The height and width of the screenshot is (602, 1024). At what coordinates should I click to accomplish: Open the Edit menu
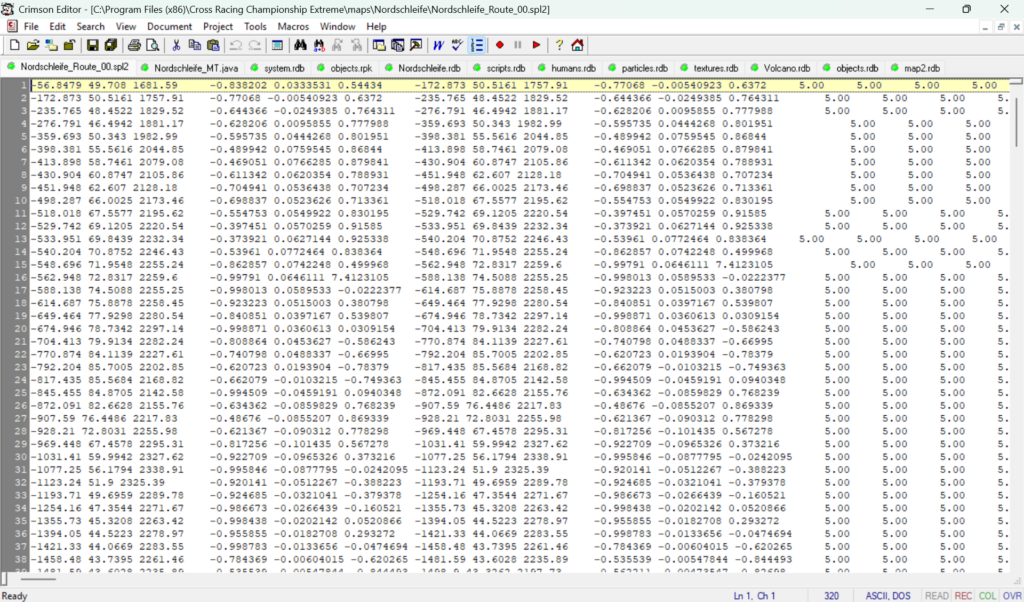[57, 27]
